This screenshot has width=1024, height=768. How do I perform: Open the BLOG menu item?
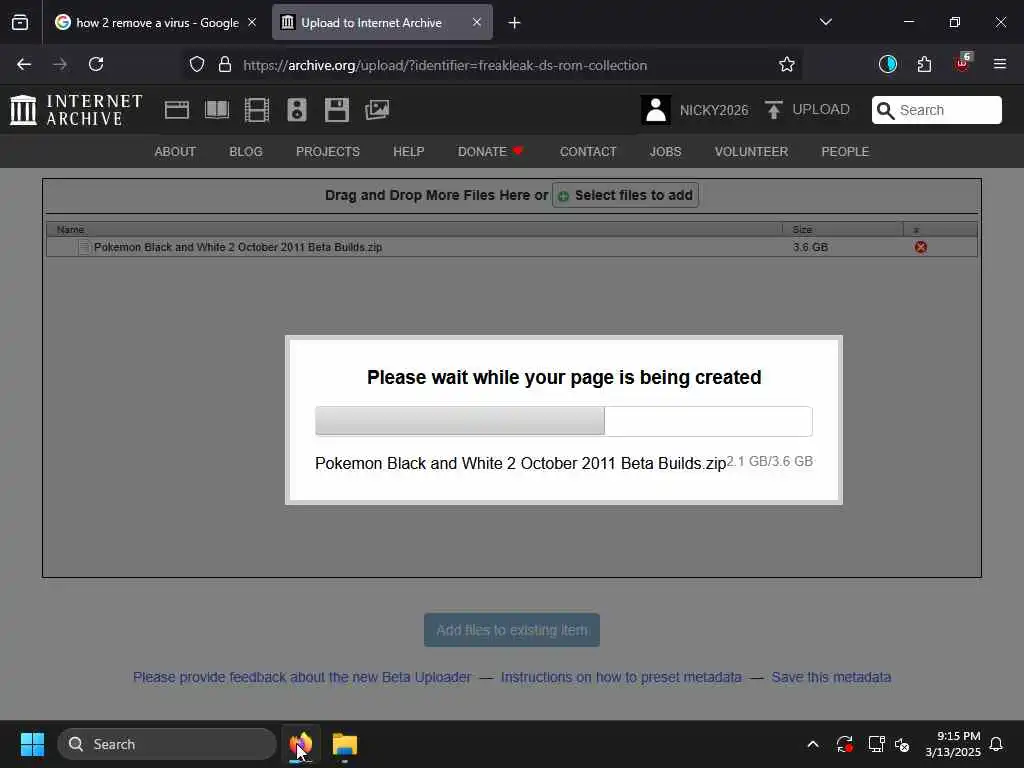tap(246, 152)
